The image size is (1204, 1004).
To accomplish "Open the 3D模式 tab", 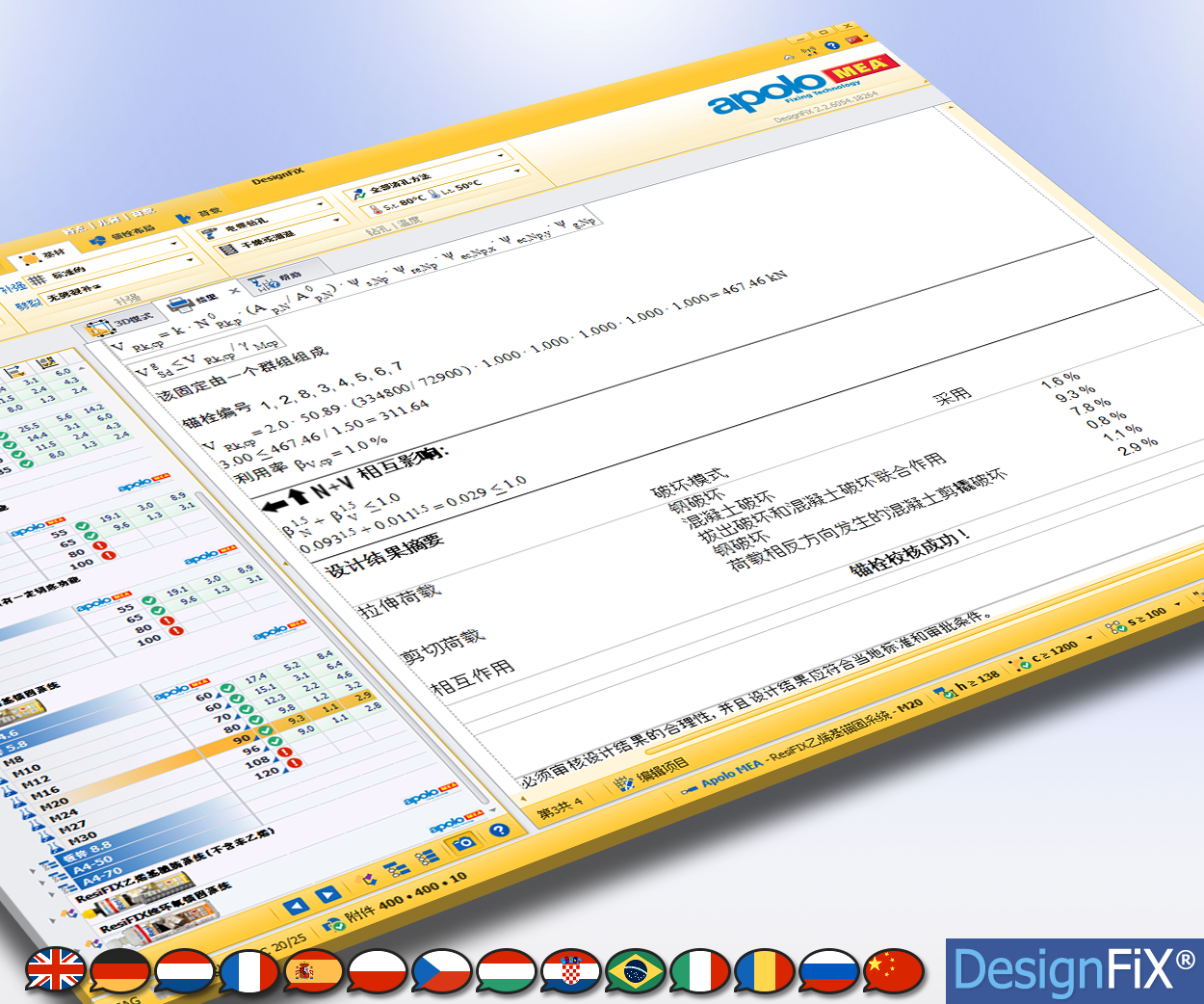I will [121, 323].
